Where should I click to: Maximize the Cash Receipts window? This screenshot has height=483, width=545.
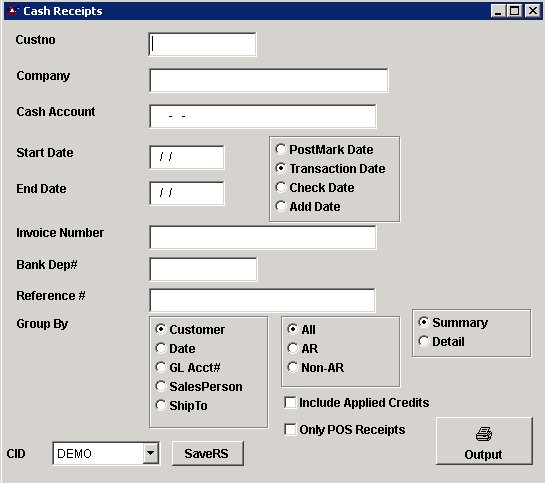515,11
